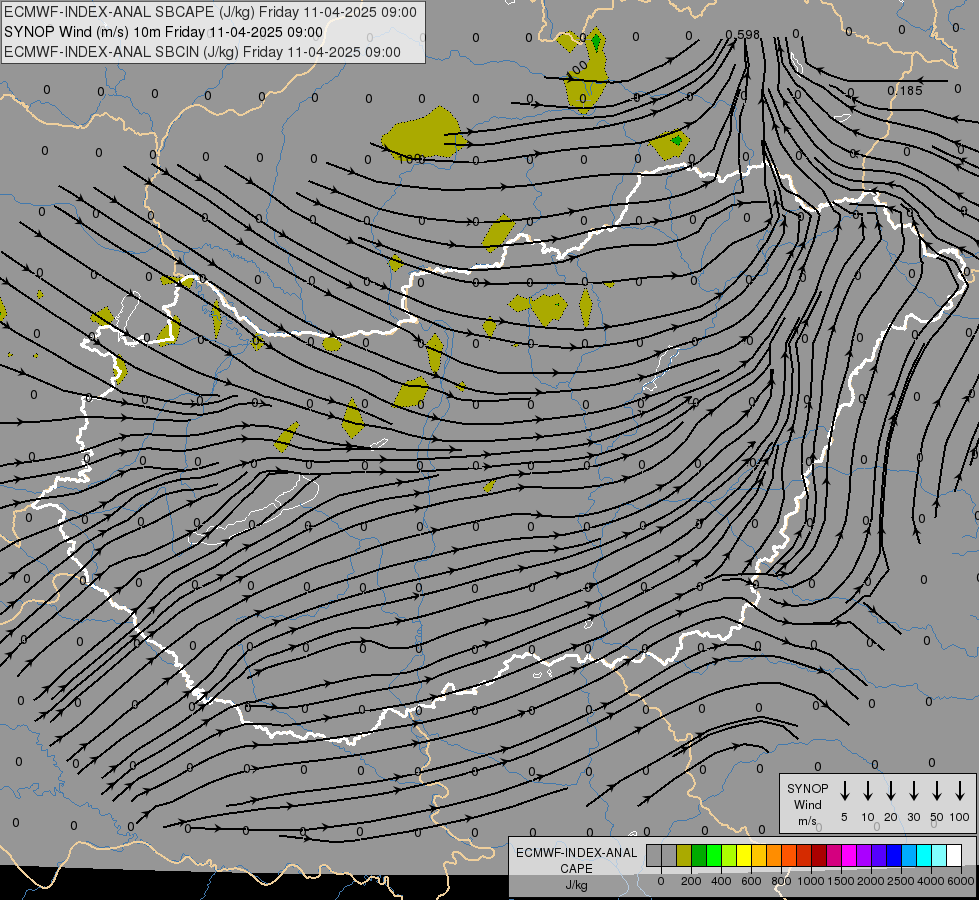Pick the bright green CAPE scale swatch

tap(714, 856)
